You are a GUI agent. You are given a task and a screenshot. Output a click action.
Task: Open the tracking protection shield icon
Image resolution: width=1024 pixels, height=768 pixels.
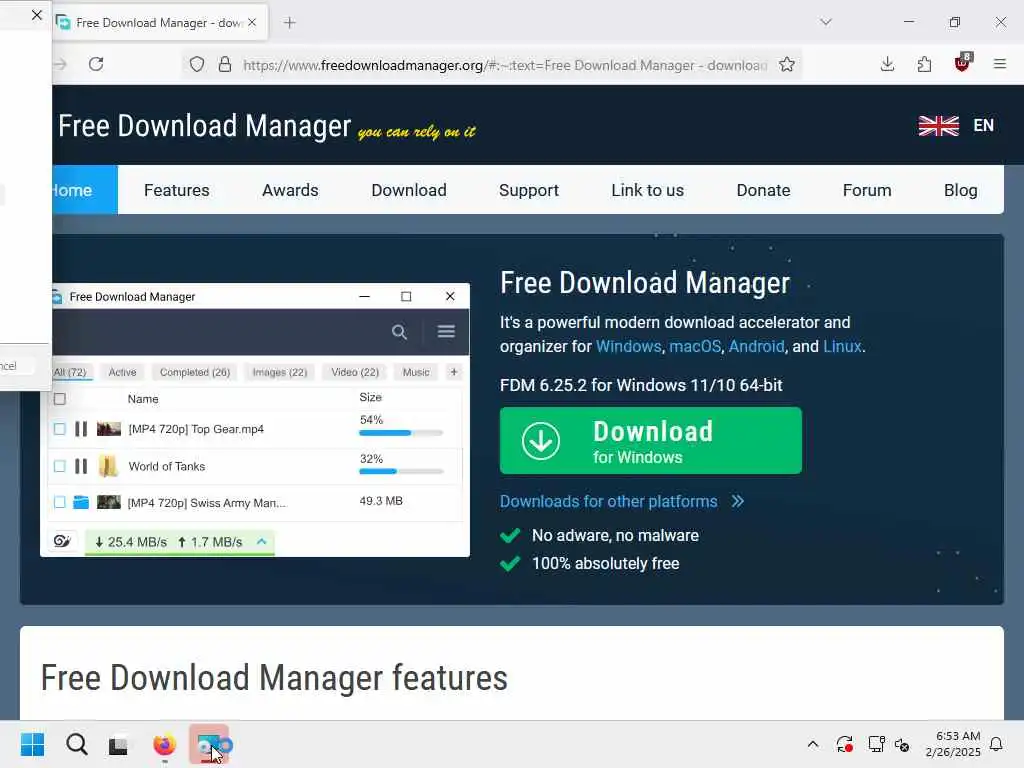(197, 65)
